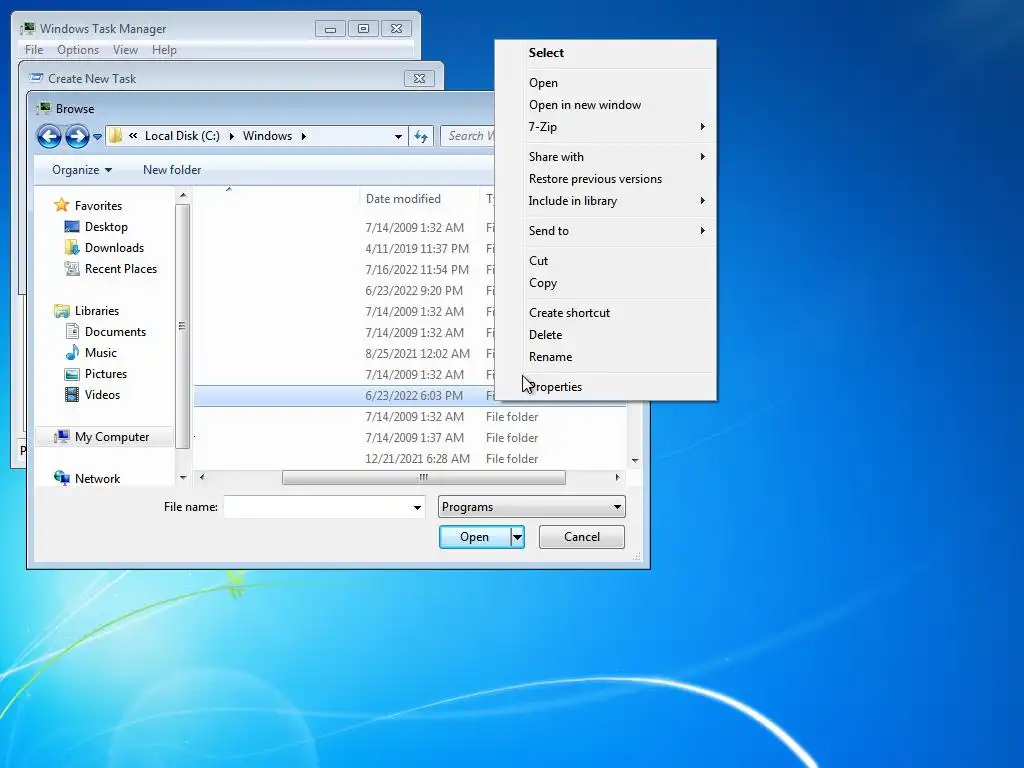1024x768 pixels.
Task: Open recent locations dropdown next to Forward arrow
Action: click(97, 136)
